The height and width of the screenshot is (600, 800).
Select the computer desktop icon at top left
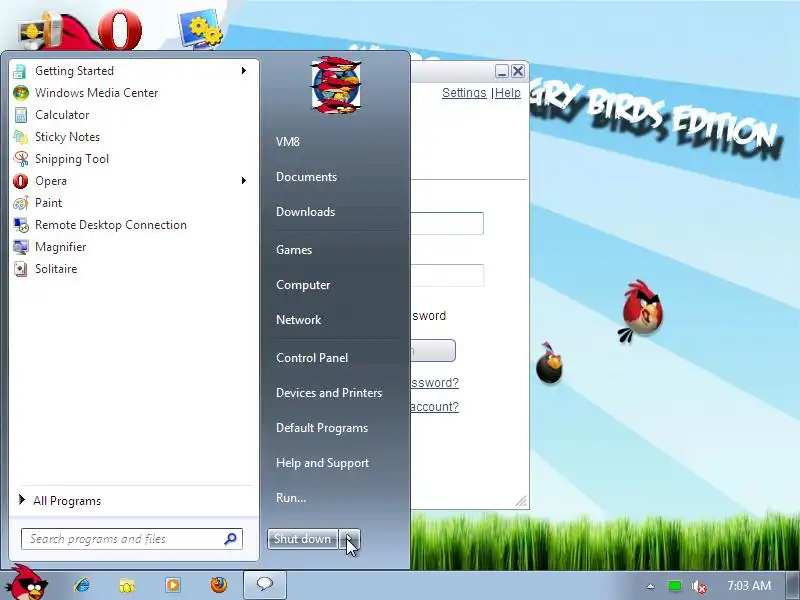click(40, 31)
